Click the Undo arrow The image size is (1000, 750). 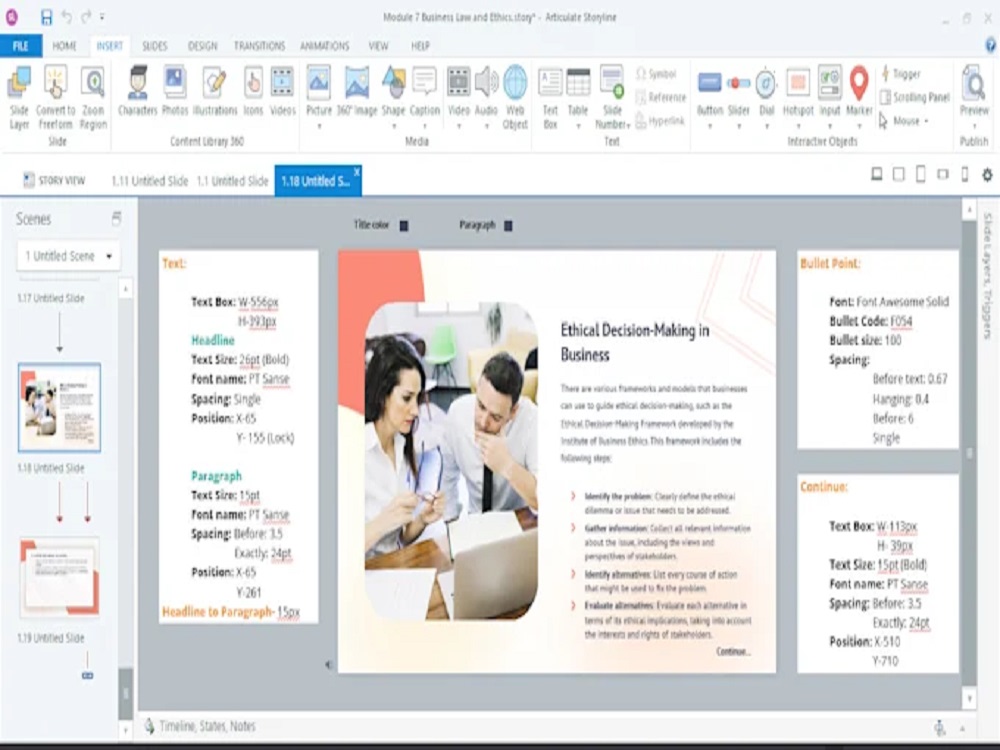(66, 17)
